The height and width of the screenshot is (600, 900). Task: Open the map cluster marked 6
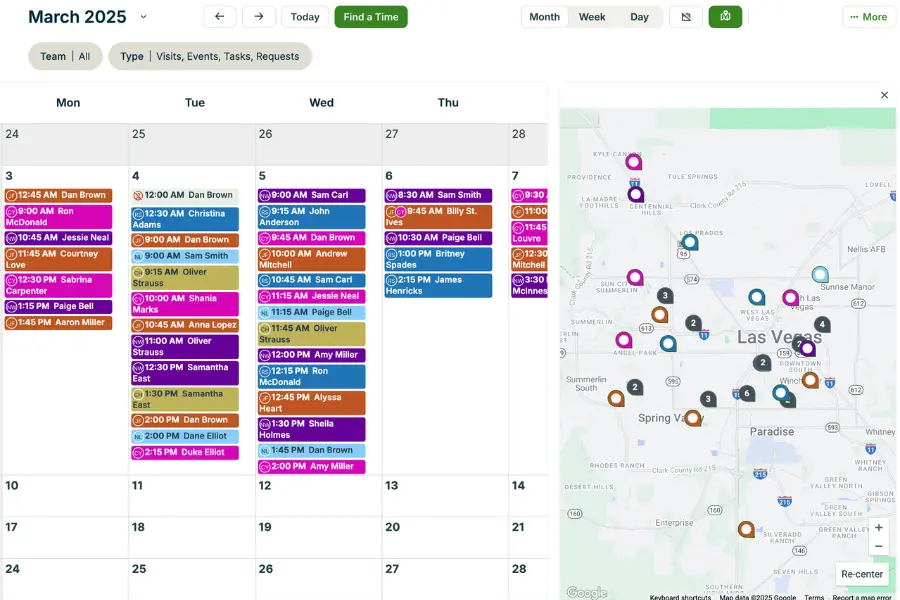747,393
